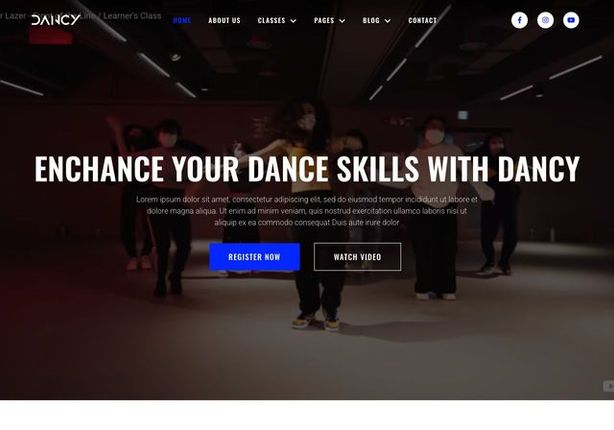Open the Contact page

(423, 20)
